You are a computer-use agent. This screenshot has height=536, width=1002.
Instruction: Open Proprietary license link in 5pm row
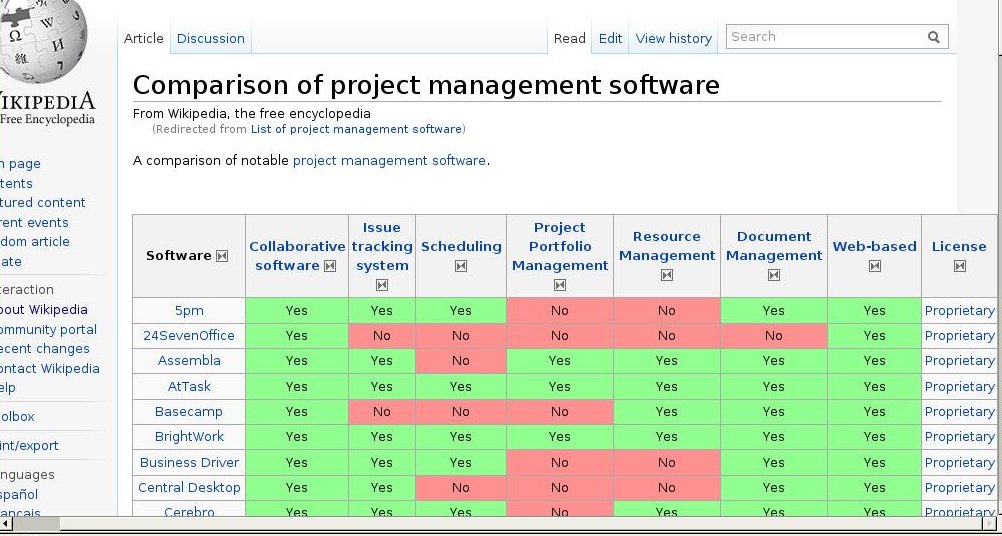pyautogui.click(x=959, y=310)
